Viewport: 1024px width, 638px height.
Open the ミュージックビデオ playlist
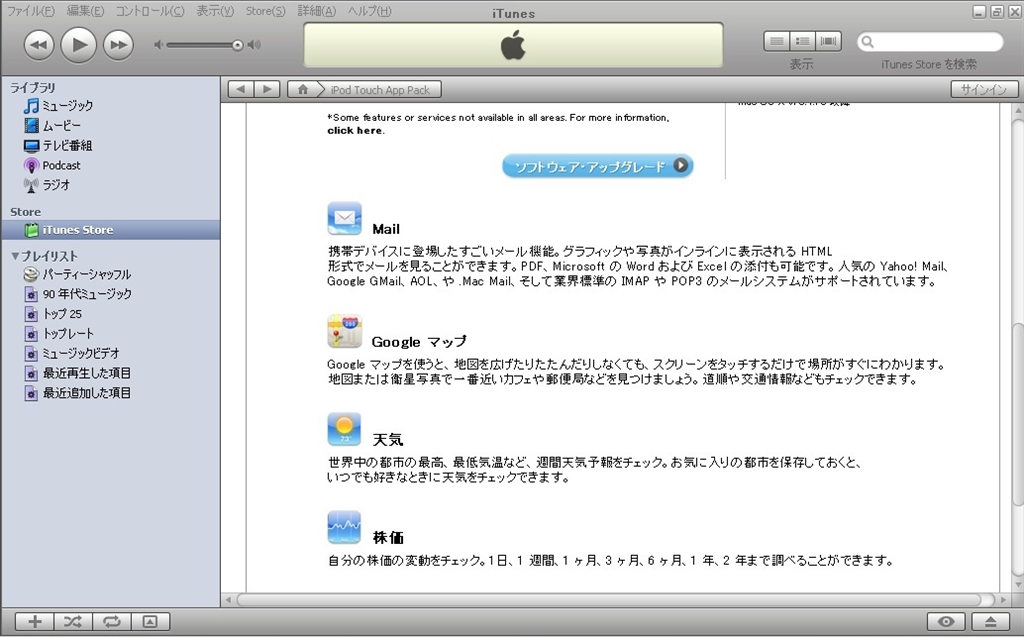click(71, 353)
